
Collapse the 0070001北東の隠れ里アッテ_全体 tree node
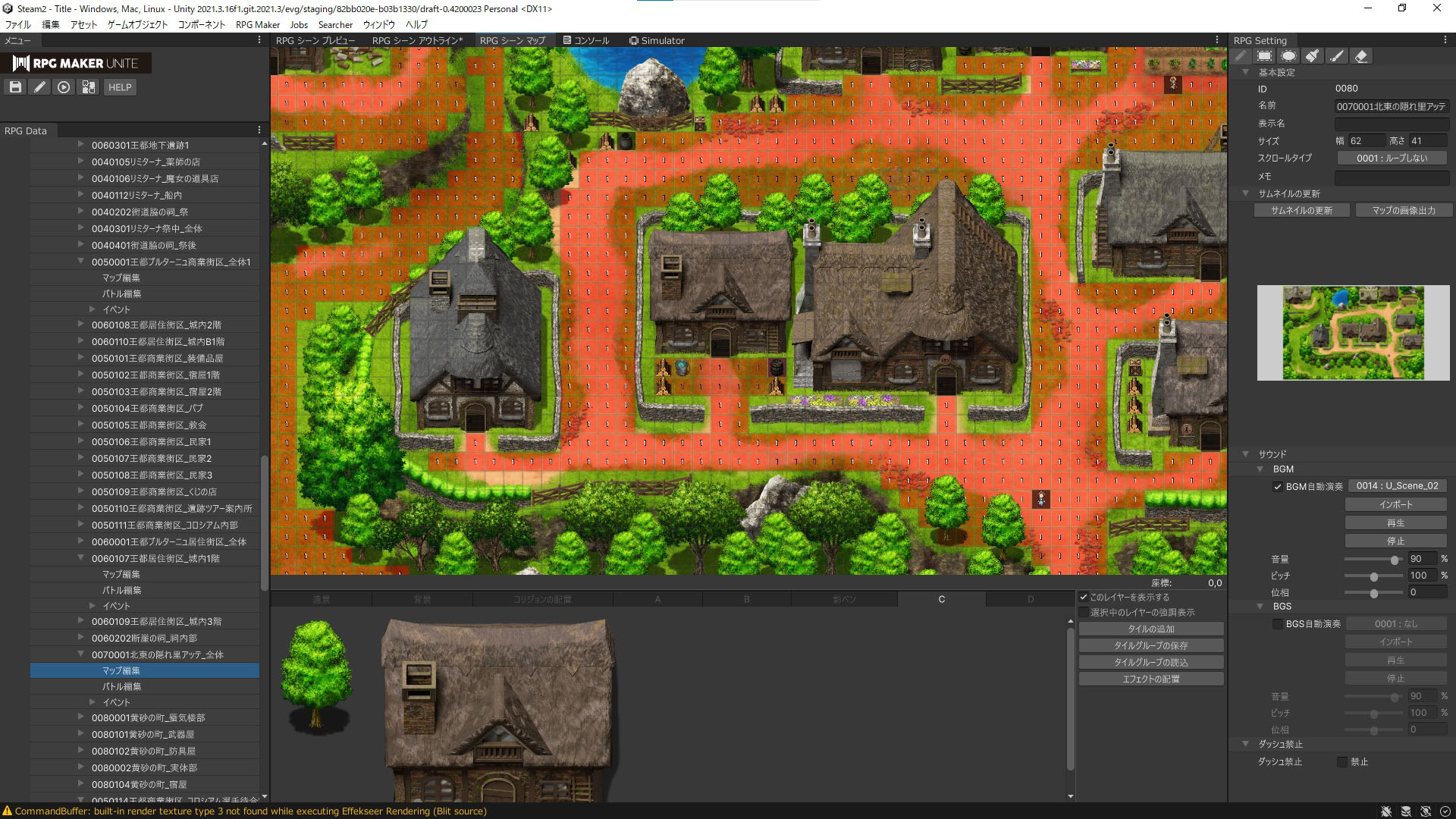[x=81, y=654]
